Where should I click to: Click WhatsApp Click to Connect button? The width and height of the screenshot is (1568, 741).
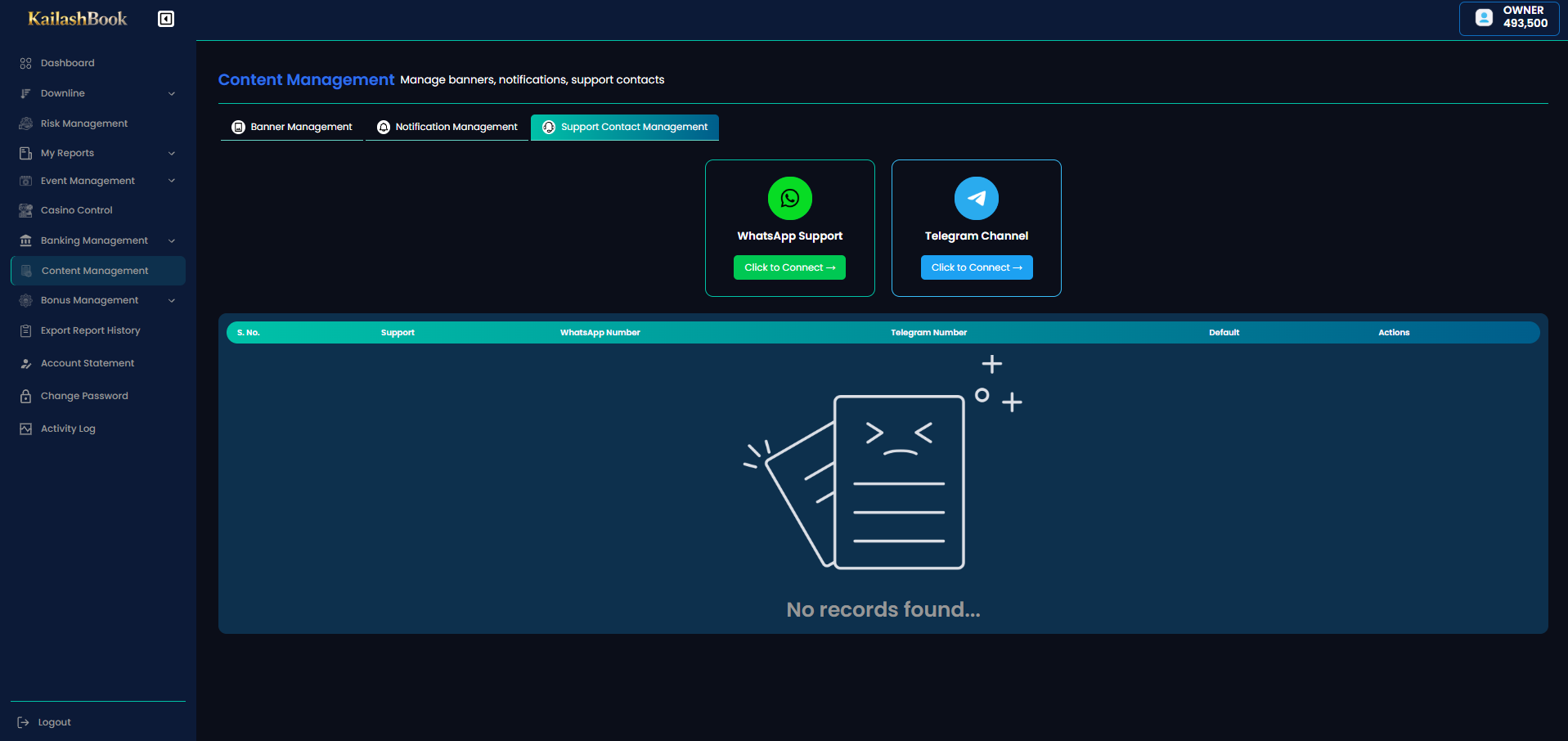789,267
